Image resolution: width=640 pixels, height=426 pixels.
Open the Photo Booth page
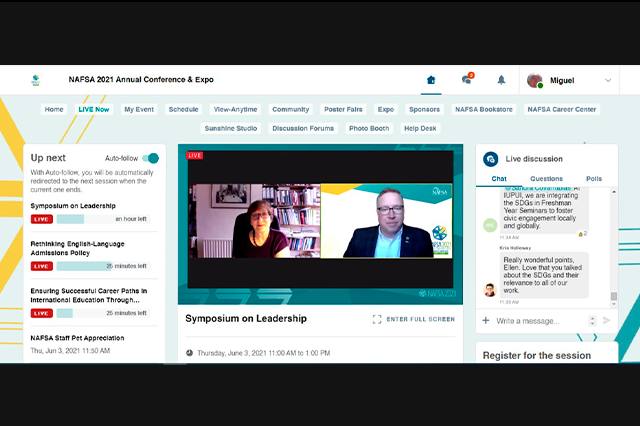pos(369,128)
